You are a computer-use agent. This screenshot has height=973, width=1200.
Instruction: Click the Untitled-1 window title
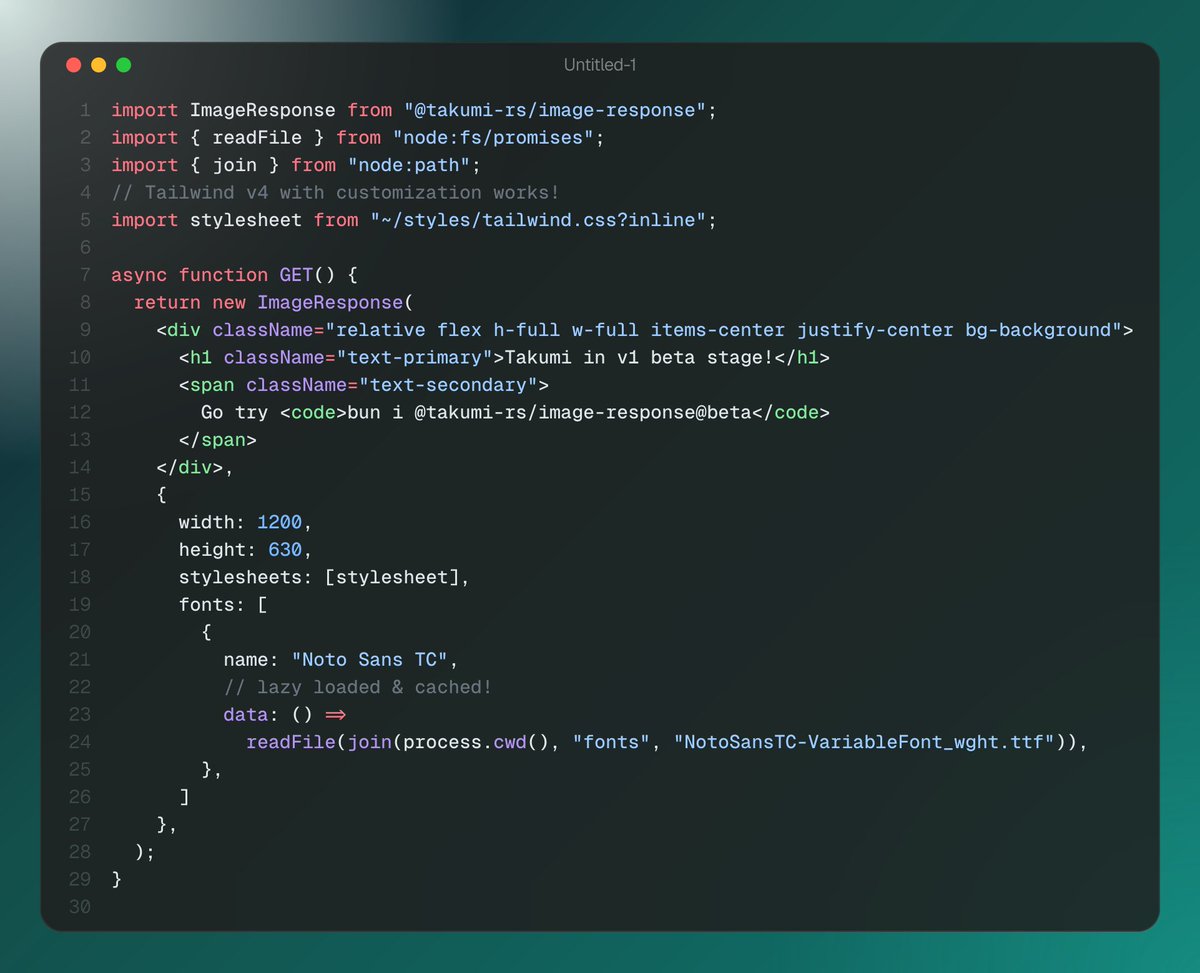point(600,65)
